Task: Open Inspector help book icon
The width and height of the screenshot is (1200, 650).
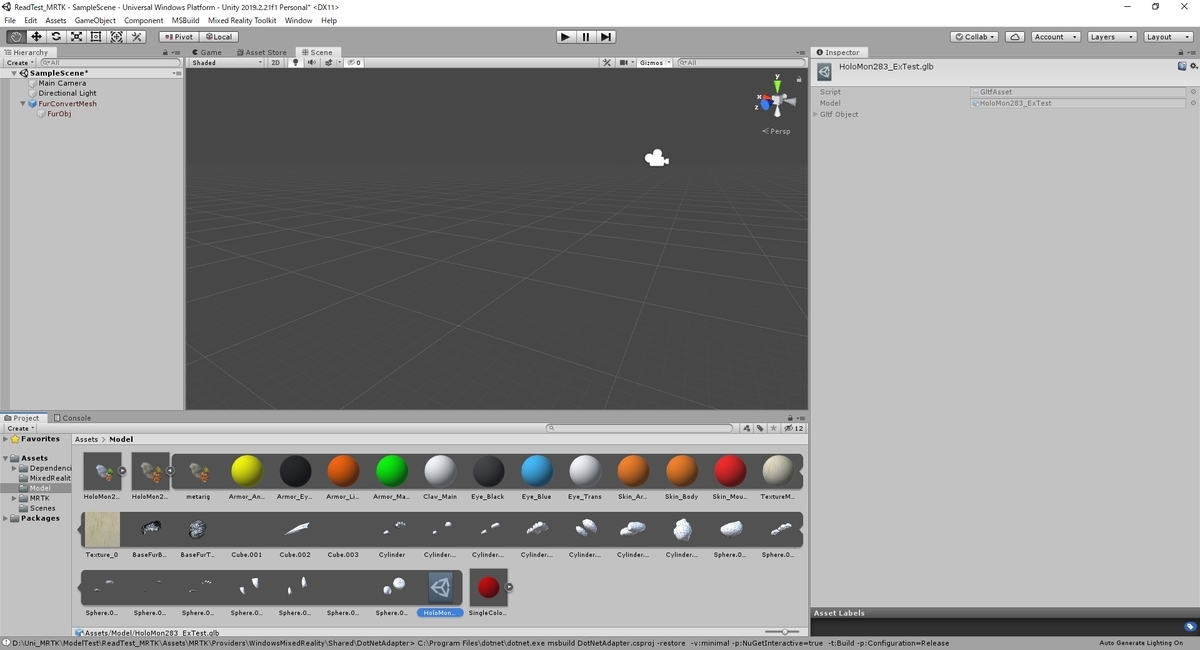Action: coord(1181,67)
